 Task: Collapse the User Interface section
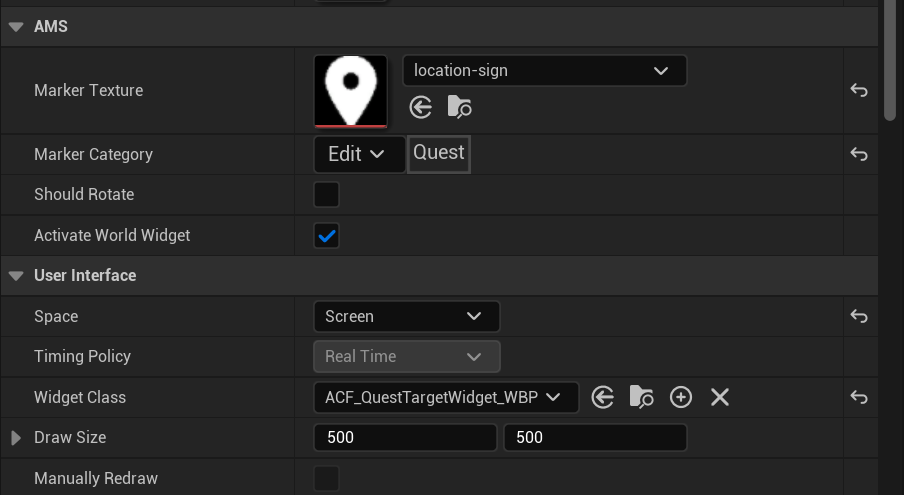click(16, 275)
